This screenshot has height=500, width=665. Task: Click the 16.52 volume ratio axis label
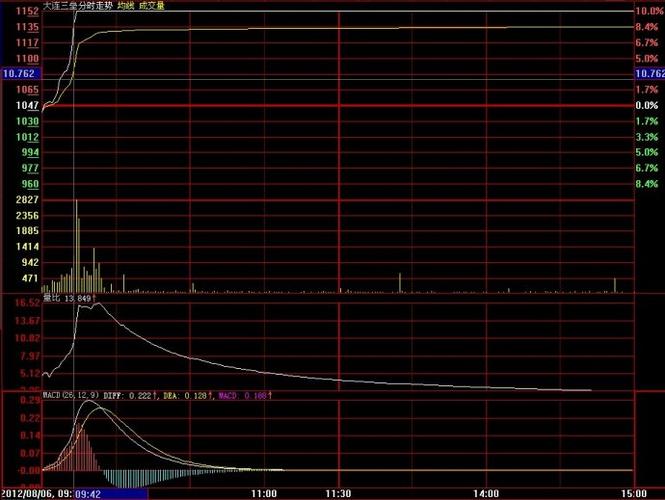click(27, 303)
